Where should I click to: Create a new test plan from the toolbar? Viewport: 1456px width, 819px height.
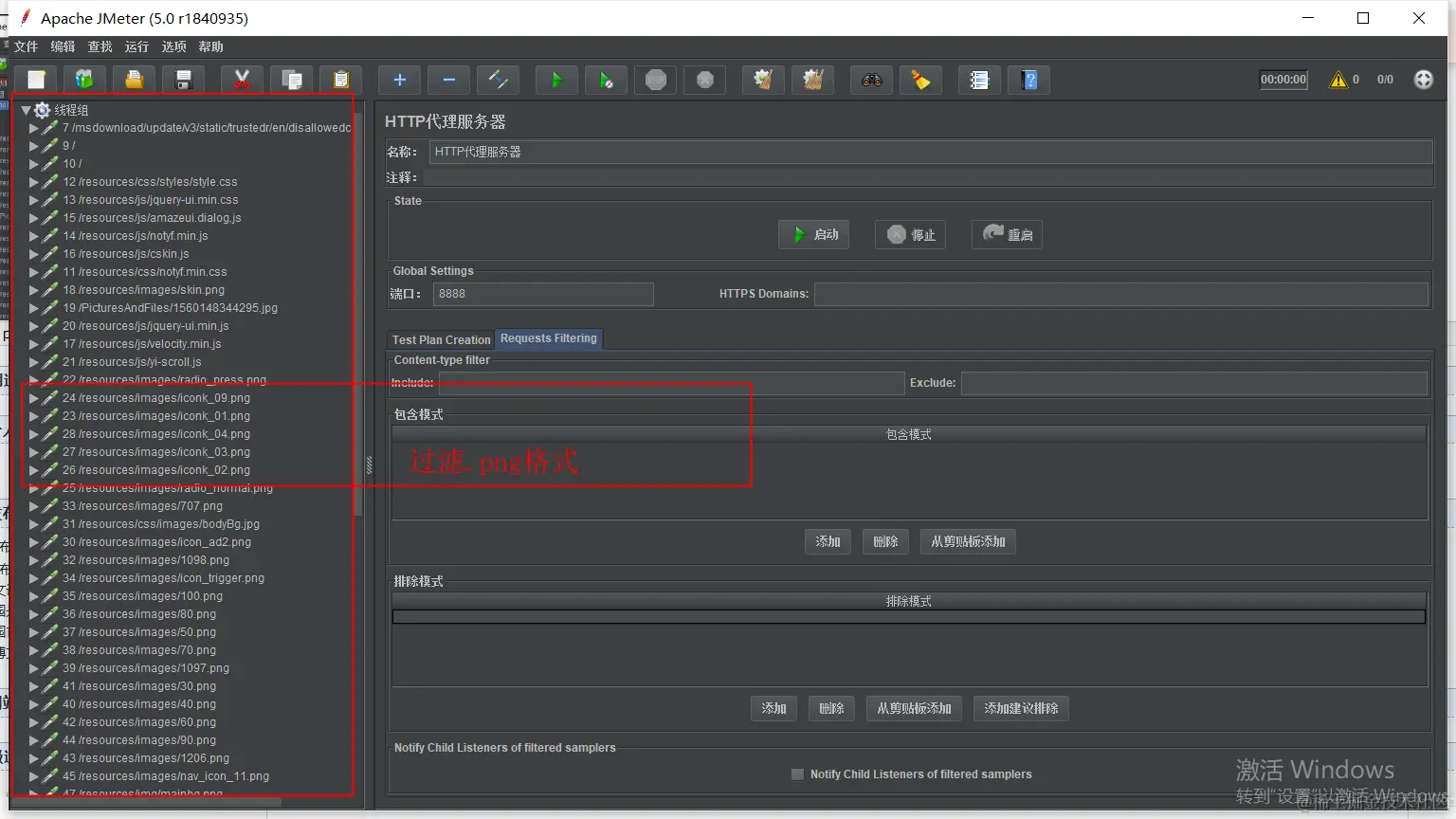(x=37, y=81)
